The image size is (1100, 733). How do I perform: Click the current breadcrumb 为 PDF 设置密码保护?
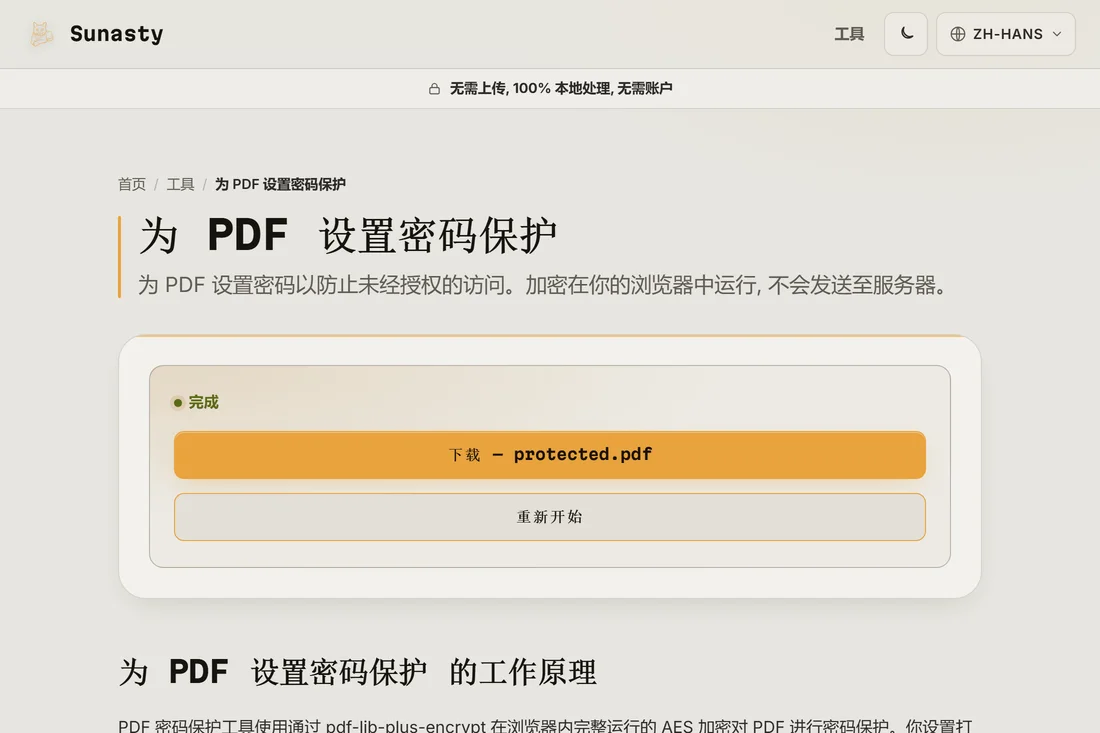[280, 184]
